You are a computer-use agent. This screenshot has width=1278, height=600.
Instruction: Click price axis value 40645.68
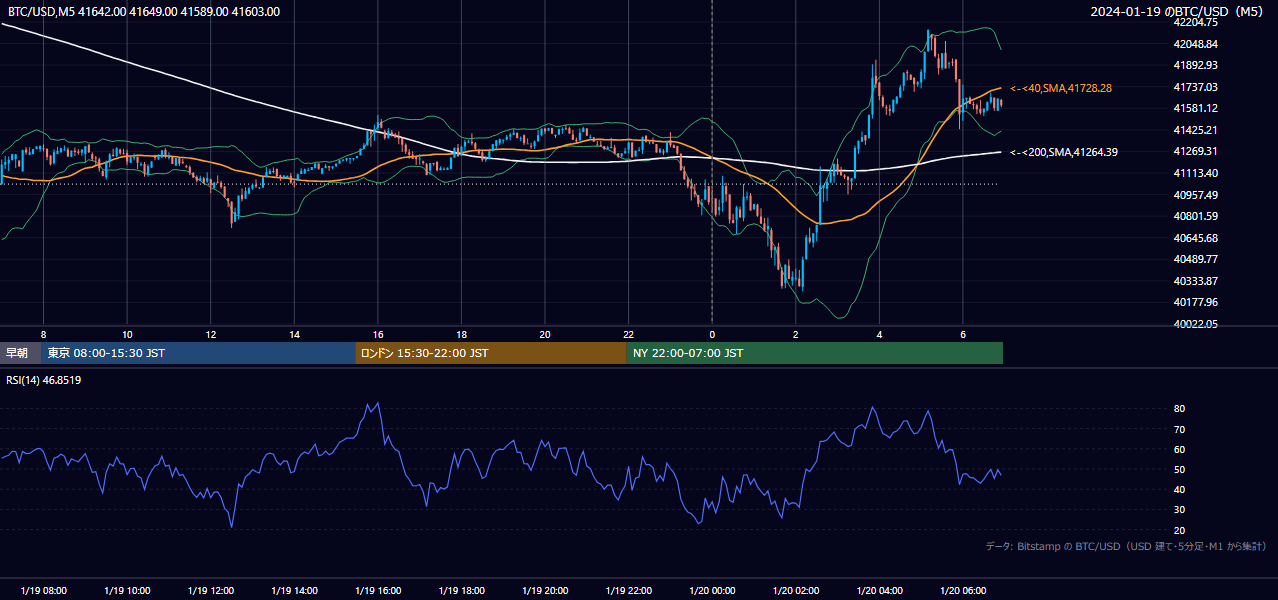pos(1196,238)
